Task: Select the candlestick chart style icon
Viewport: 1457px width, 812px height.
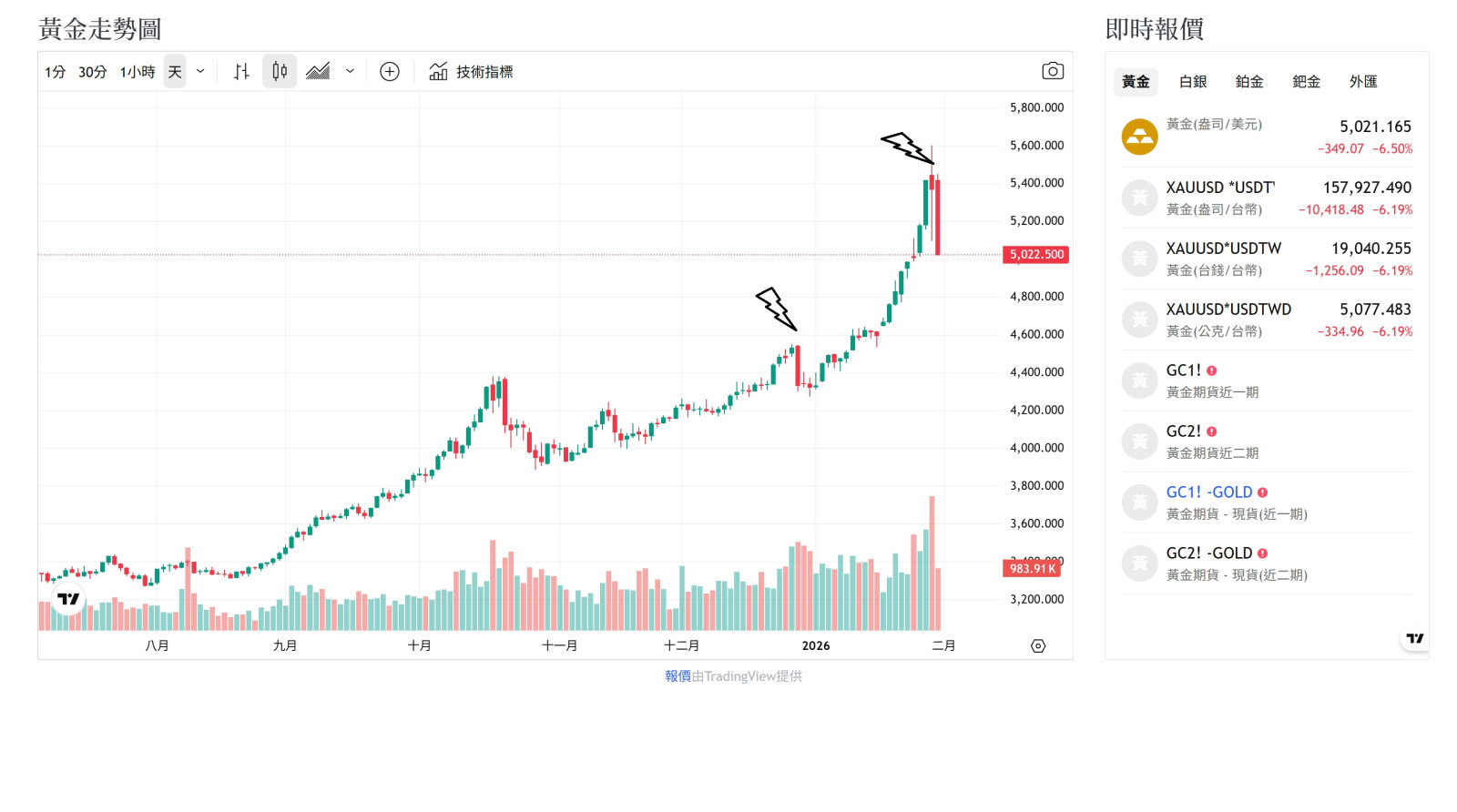Action: pyautogui.click(x=279, y=70)
